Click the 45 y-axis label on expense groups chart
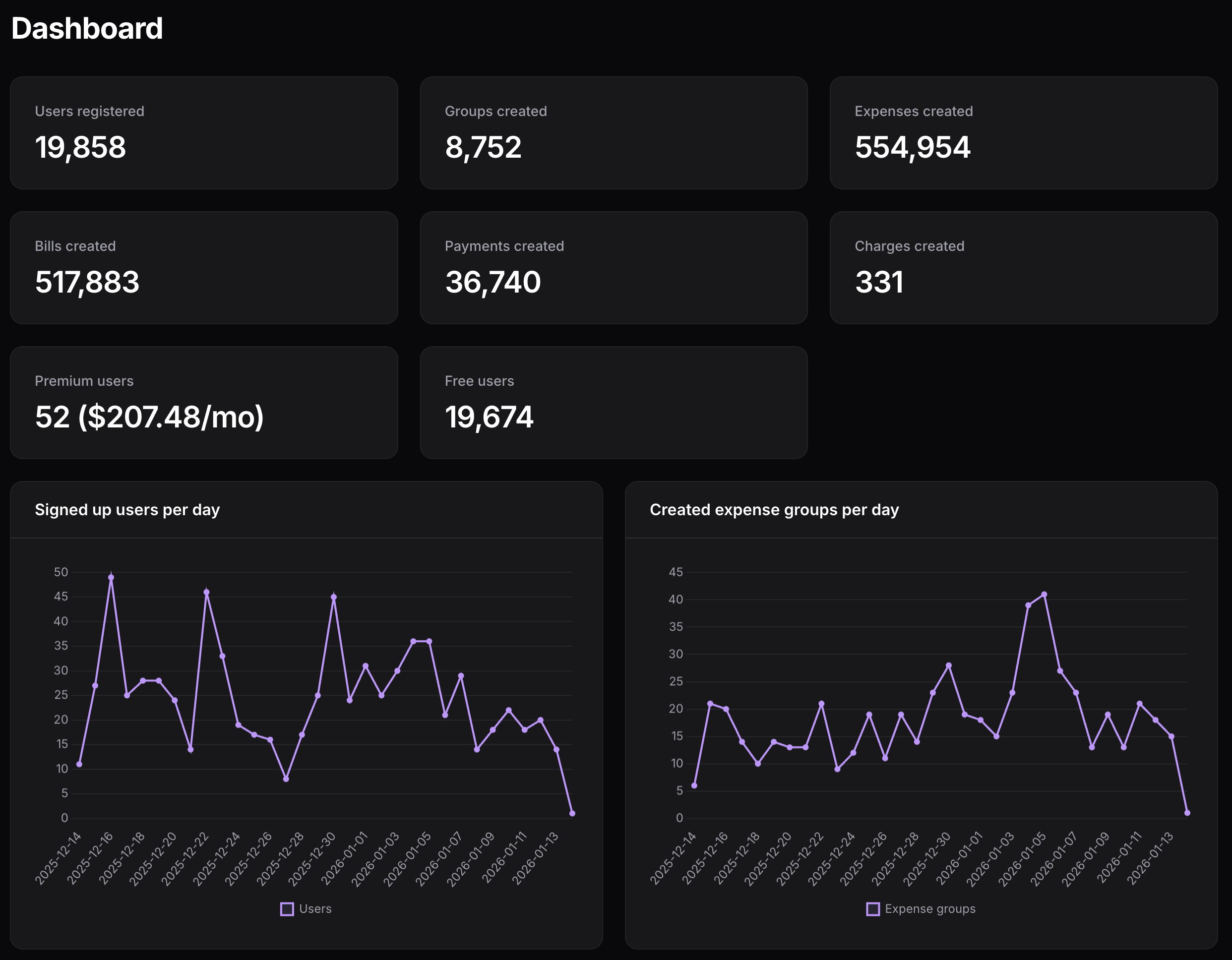The height and width of the screenshot is (960, 1232). pyautogui.click(x=676, y=572)
